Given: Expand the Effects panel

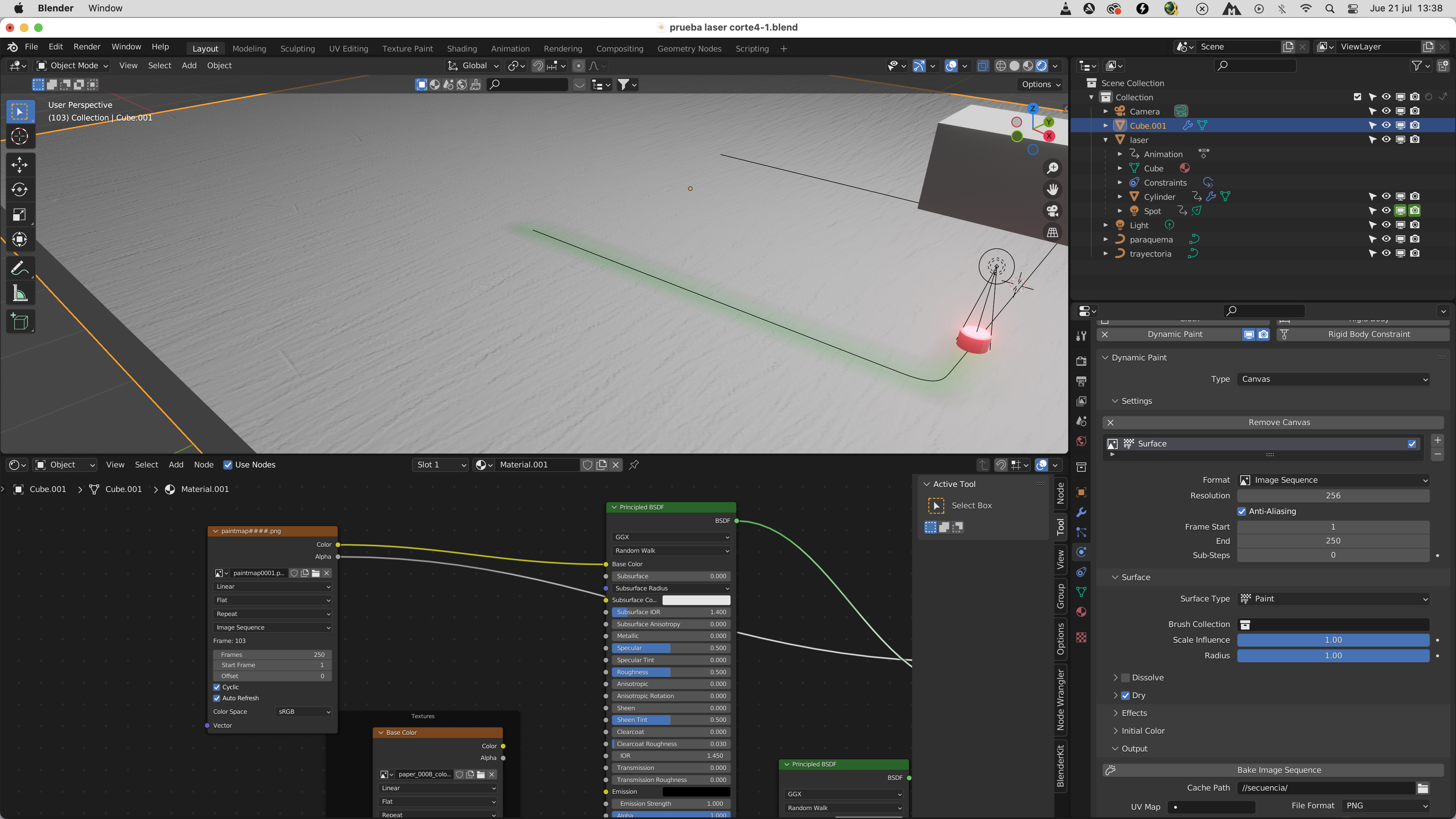Looking at the screenshot, I should click(1134, 713).
